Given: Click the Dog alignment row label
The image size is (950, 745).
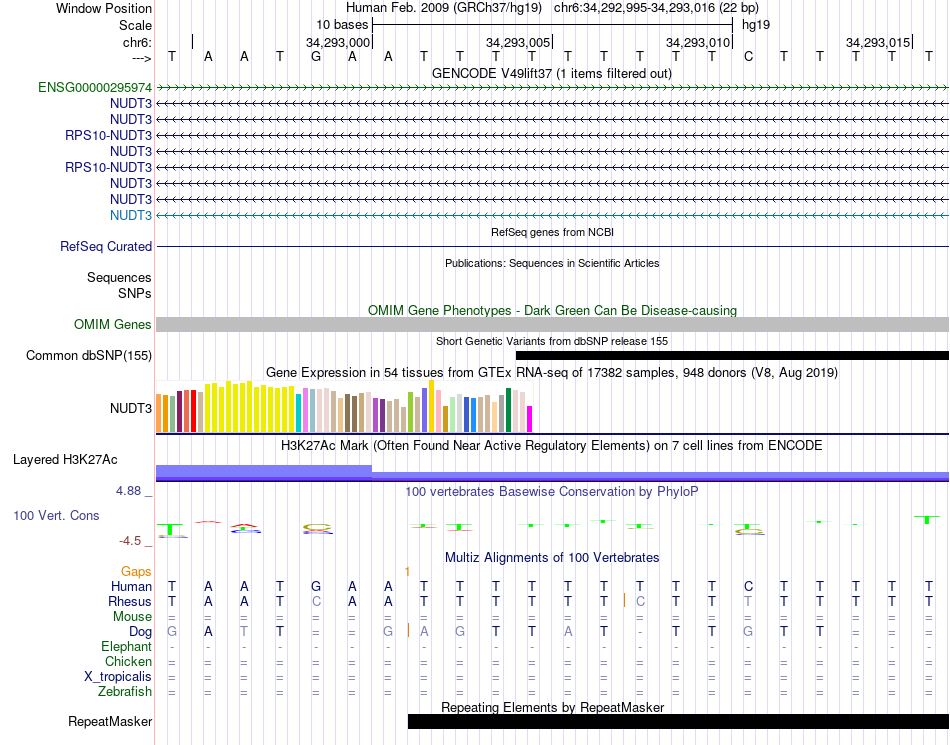Looking at the screenshot, I should (x=141, y=632).
